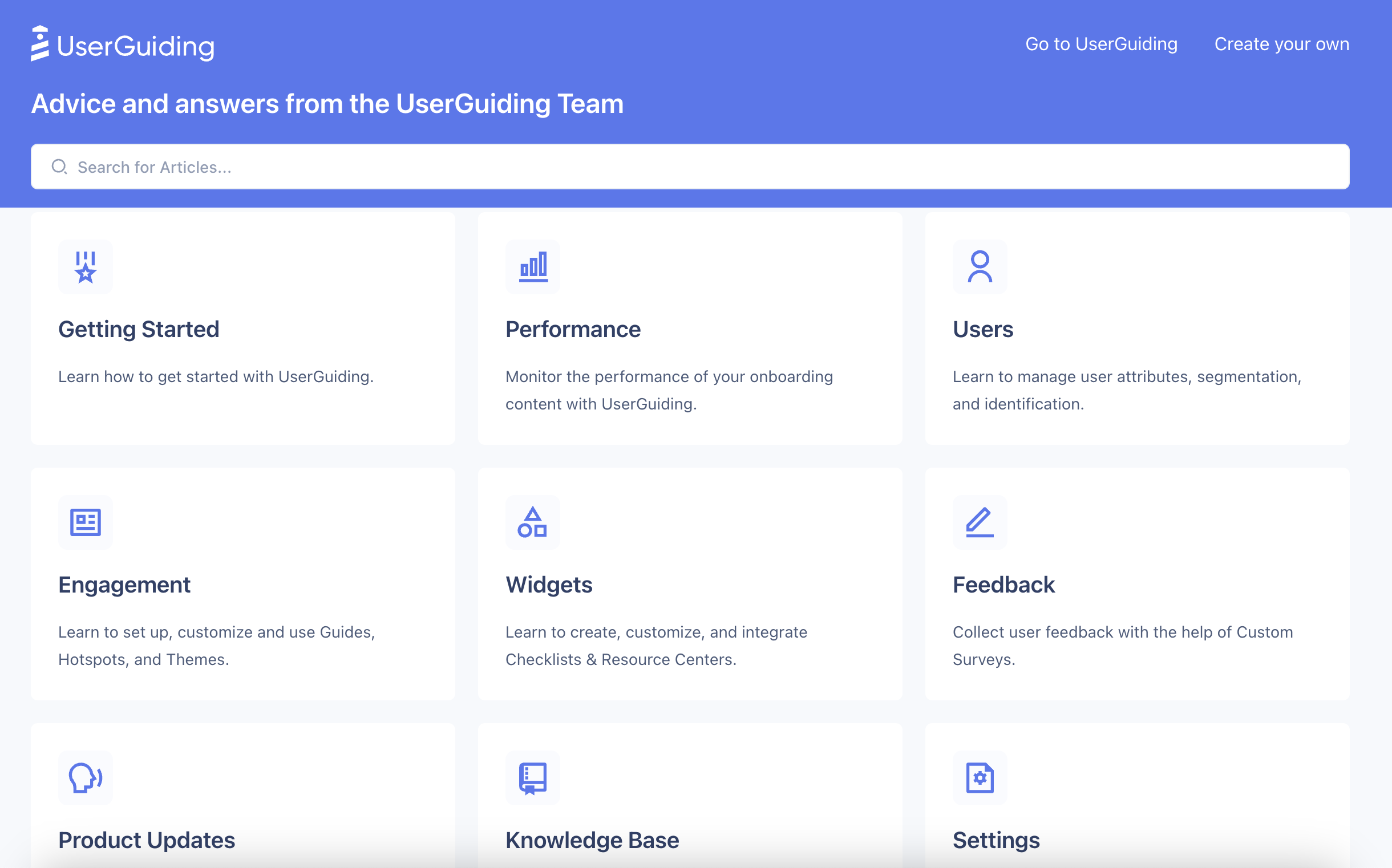Open the Go to UserGuiding link

(1102, 44)
